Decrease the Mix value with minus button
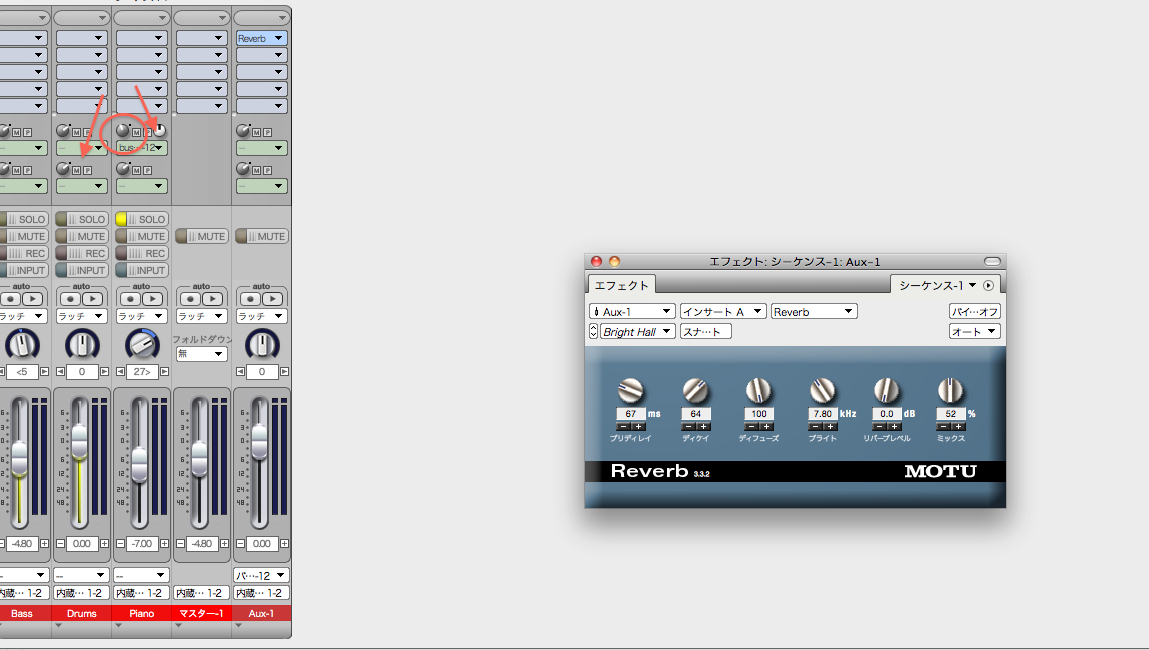The width and height of the screenshot is (1149, 650). pos(943,426)
